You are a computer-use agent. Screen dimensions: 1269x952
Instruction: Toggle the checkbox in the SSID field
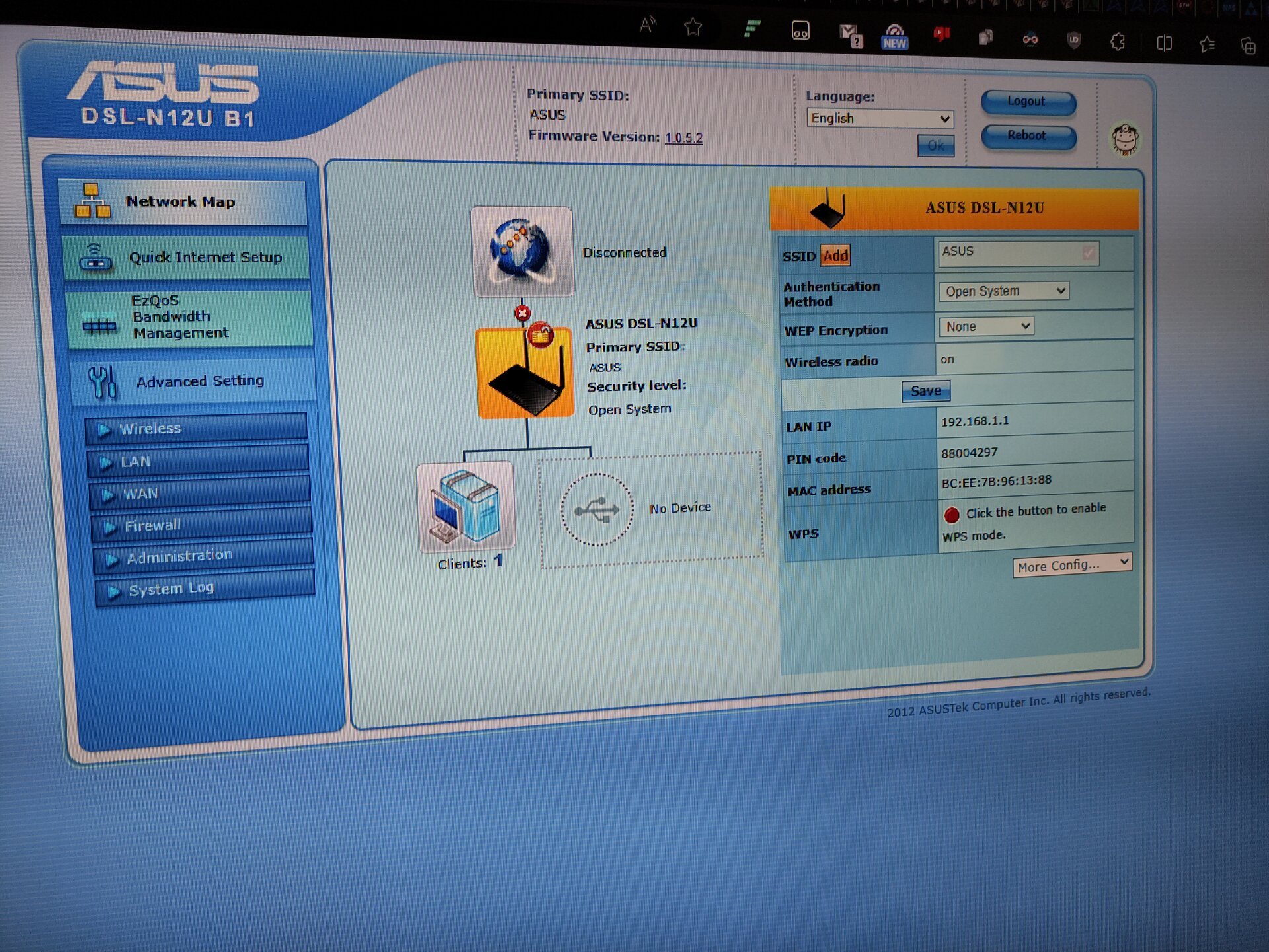click(1089, 253)
